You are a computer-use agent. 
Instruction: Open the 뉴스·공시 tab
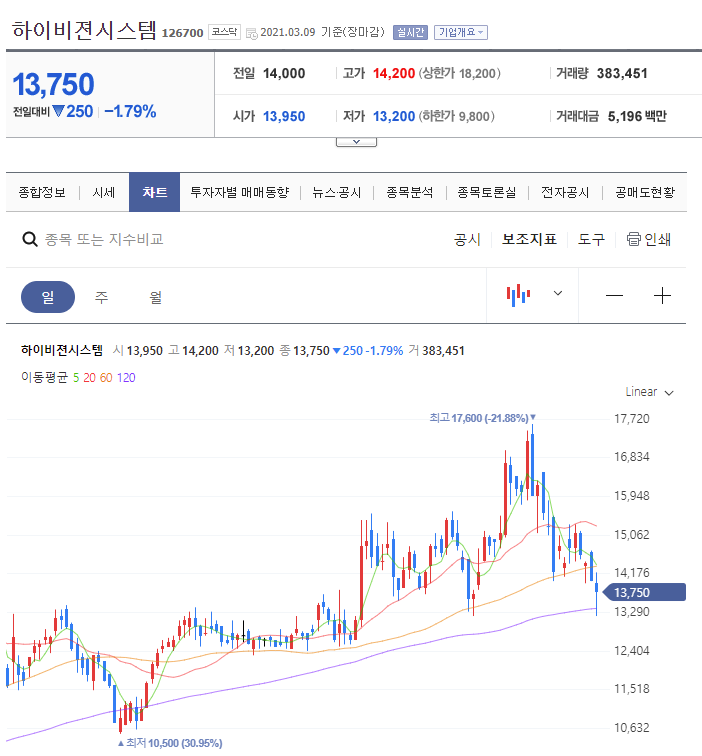pyautogui.click(x=337, y=192)
